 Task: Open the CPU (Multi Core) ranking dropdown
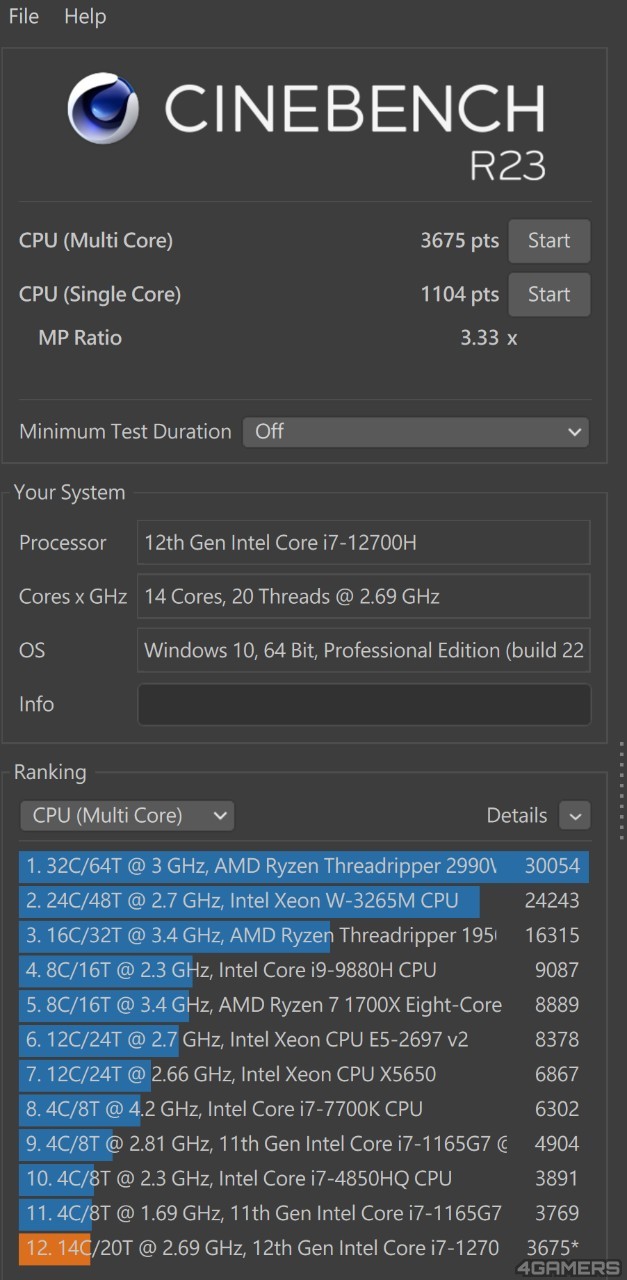(127, 816)
